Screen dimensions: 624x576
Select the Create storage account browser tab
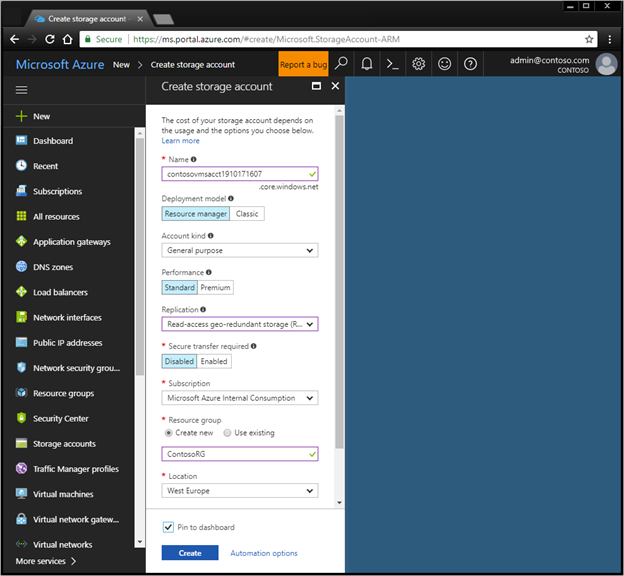point(88,19)
